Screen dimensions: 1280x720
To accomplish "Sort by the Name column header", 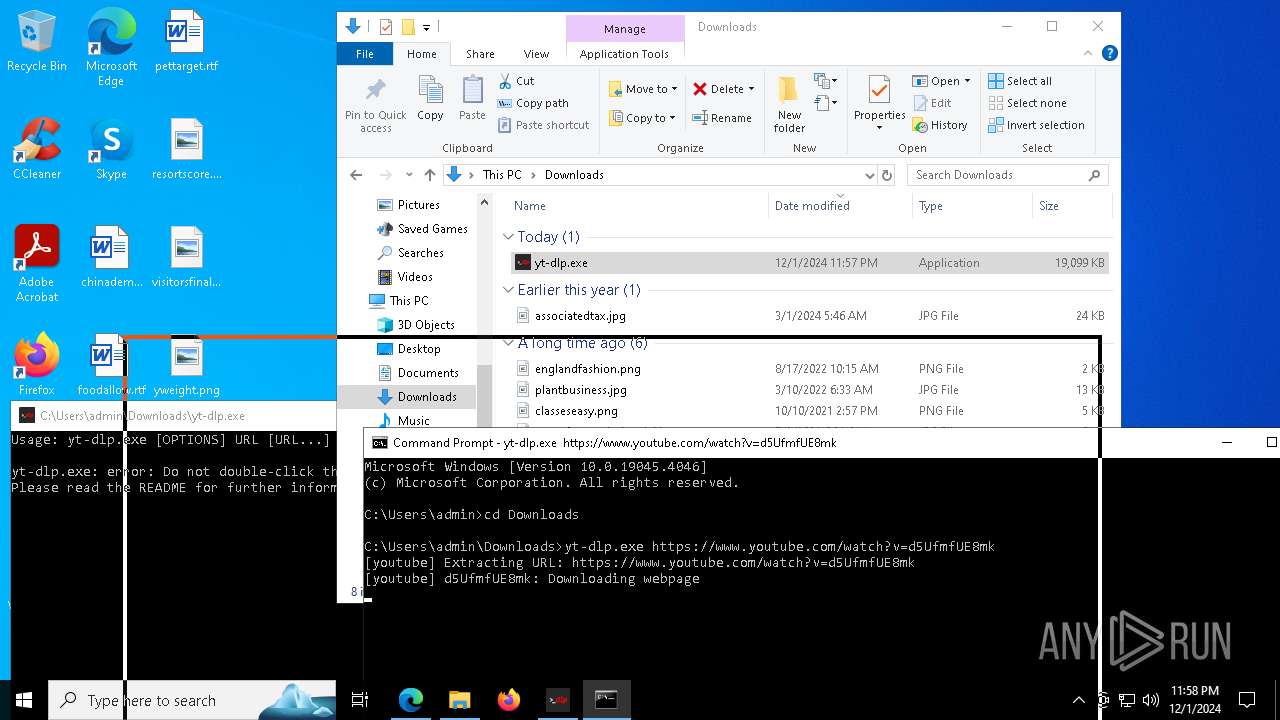I will tap(638, 206).
